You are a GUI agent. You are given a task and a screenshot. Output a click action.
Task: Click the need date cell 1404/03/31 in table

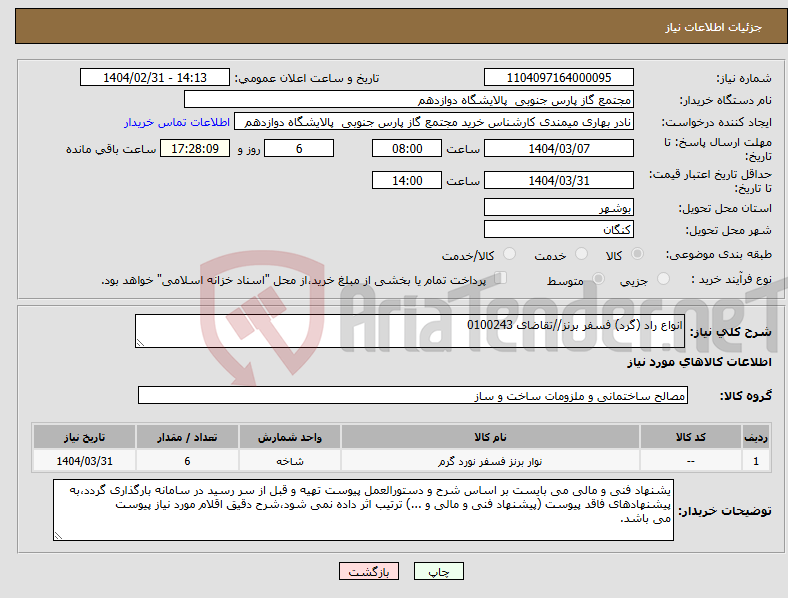(x=84, y=461)
